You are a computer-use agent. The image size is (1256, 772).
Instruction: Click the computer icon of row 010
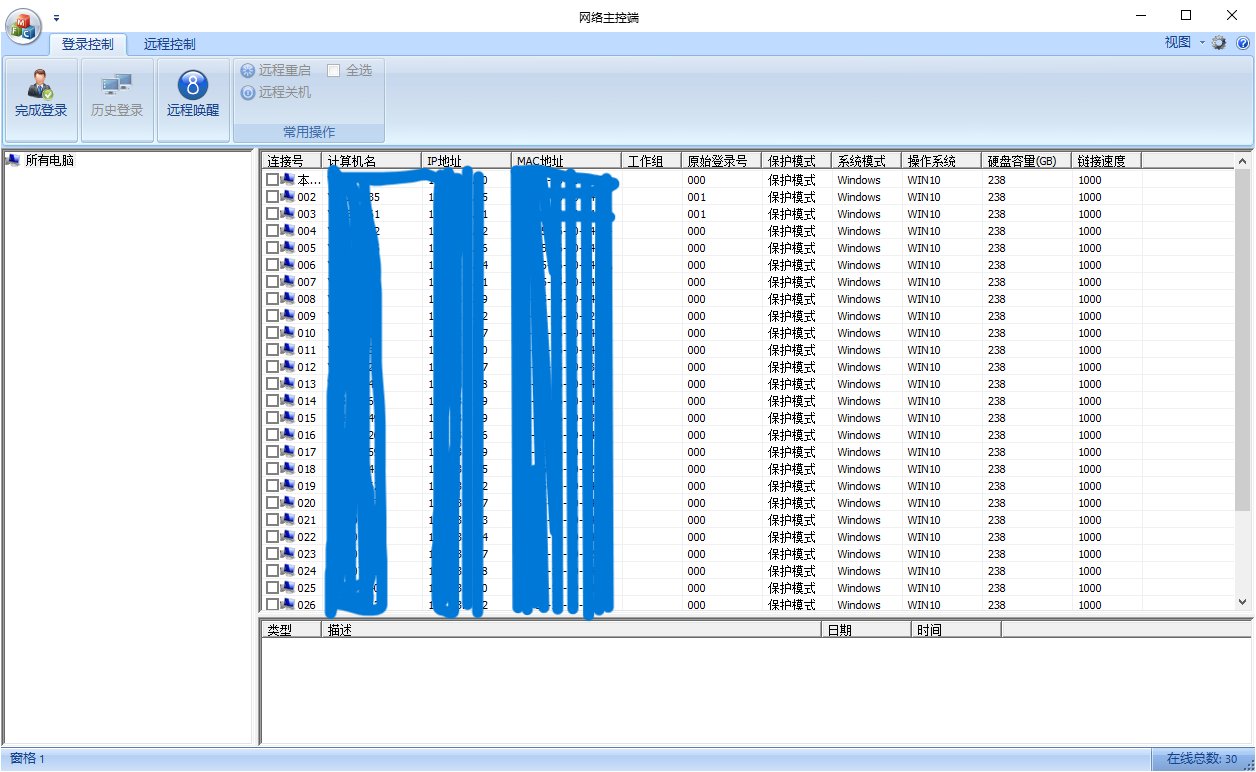coord(288,333)
